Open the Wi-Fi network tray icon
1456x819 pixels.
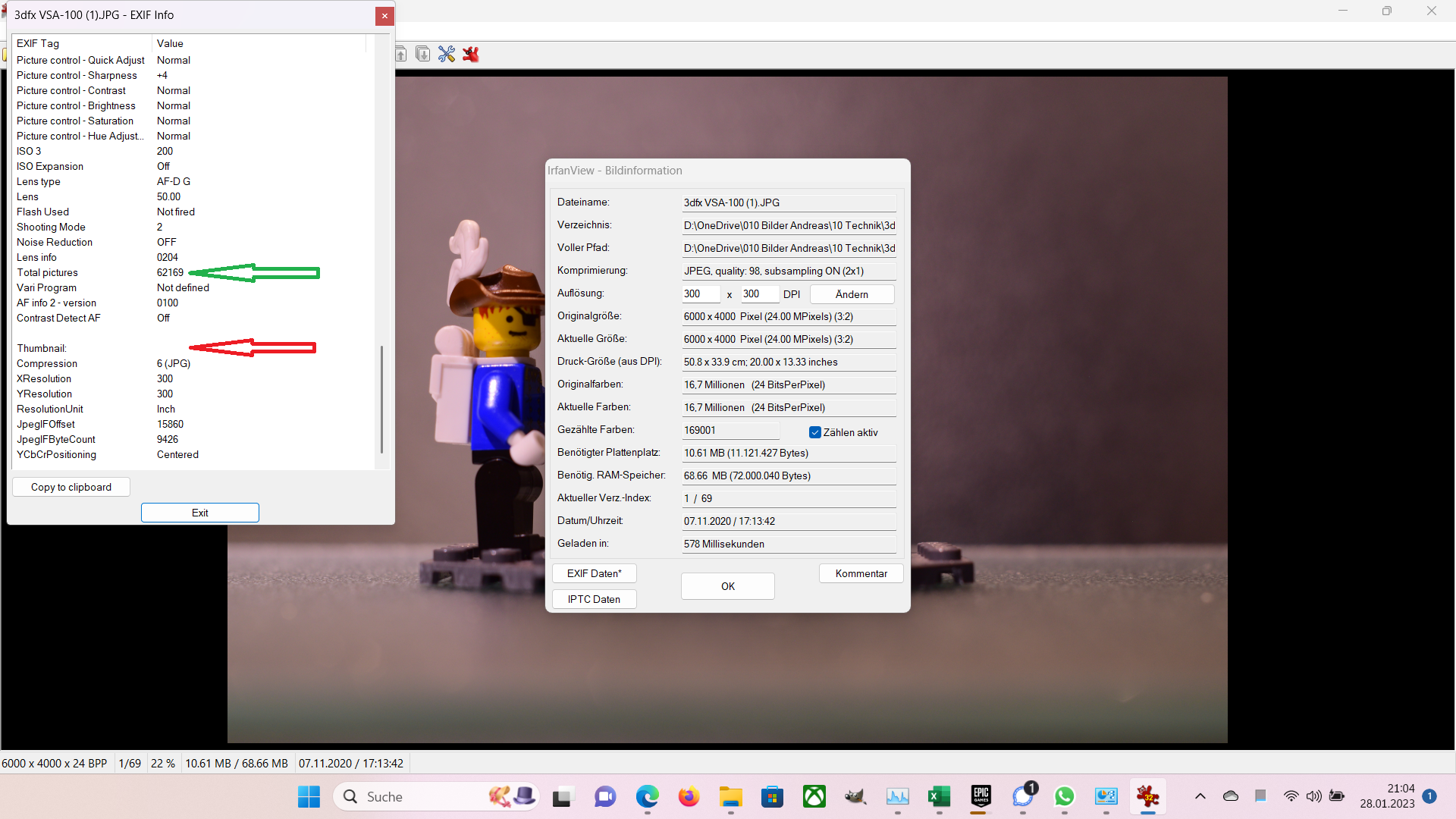(x=1291, y=796)
